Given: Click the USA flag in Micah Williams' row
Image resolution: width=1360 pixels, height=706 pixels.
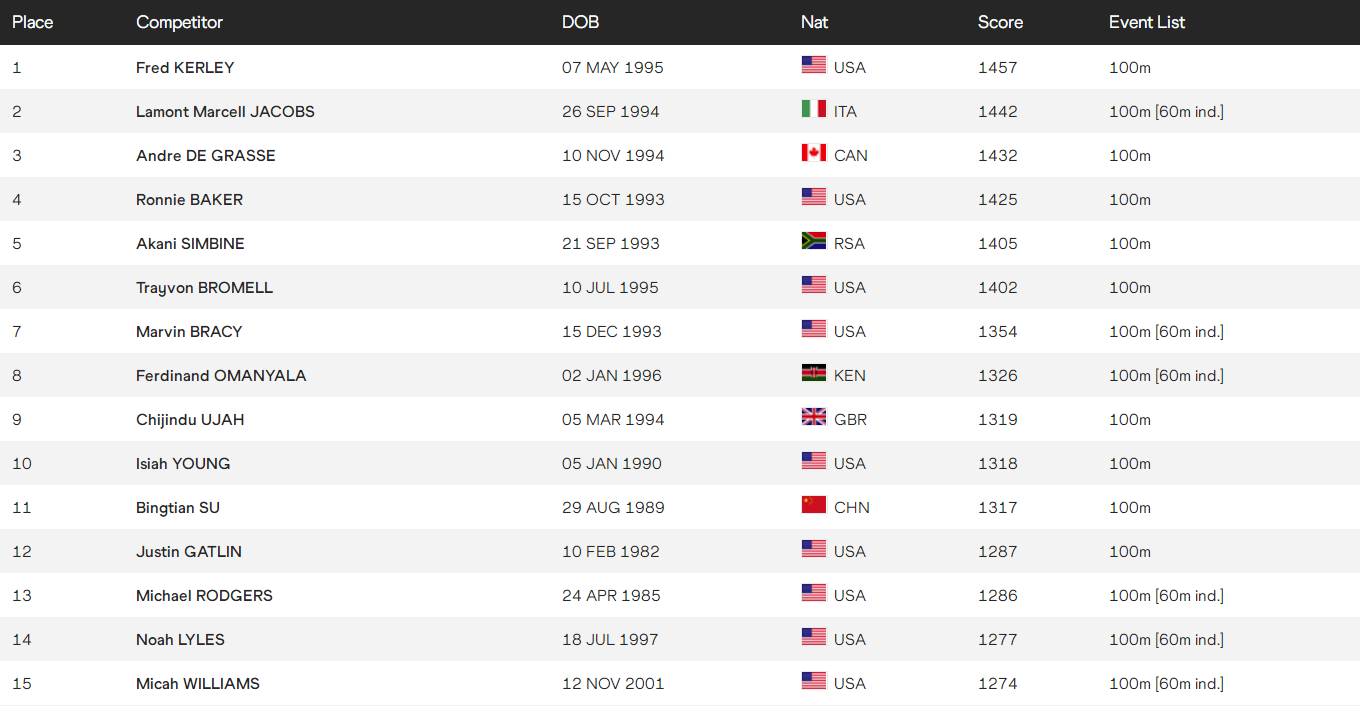Looking at the screenshot, I should 813,681.
